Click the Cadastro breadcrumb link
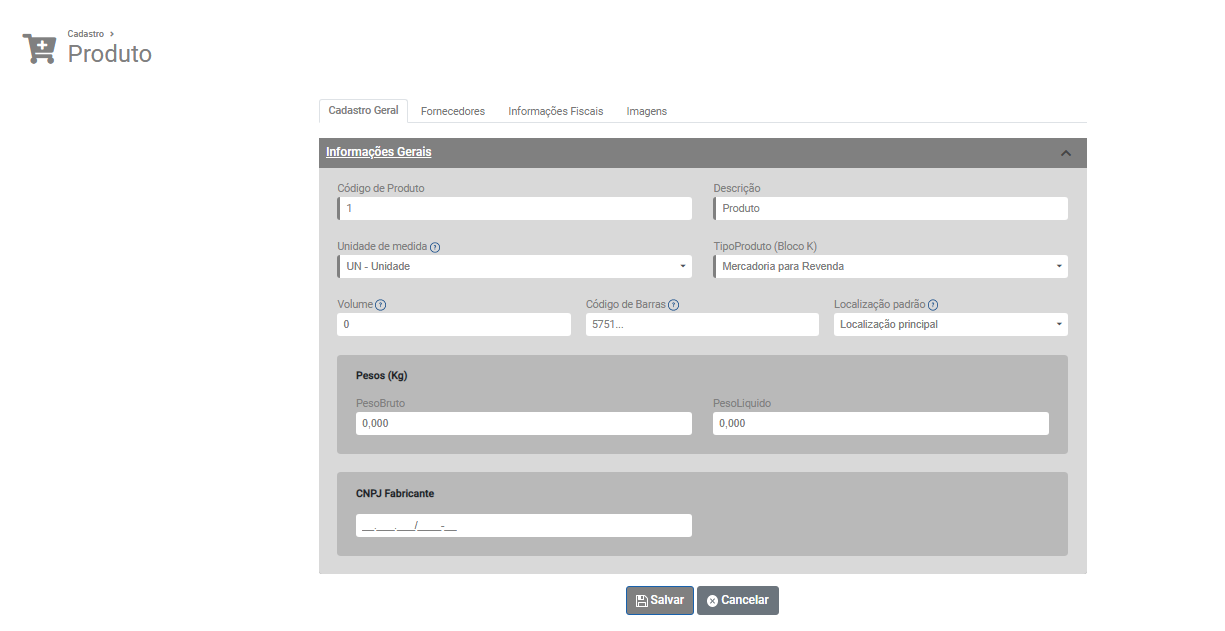The height and width of the screenshot is (631, 1225). 85,34
